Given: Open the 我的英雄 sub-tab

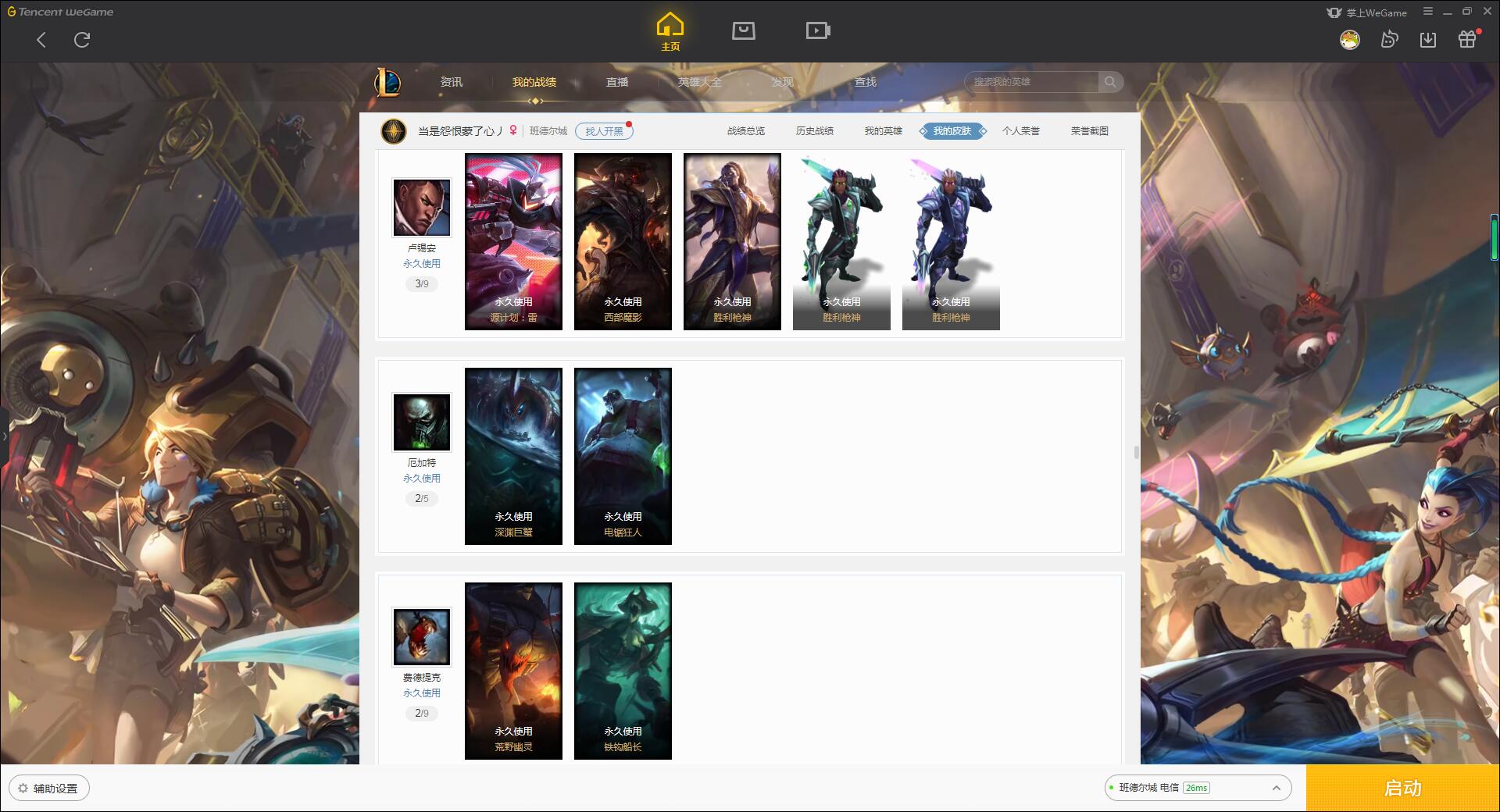Looking at the screenshot, I should point(884,131).
